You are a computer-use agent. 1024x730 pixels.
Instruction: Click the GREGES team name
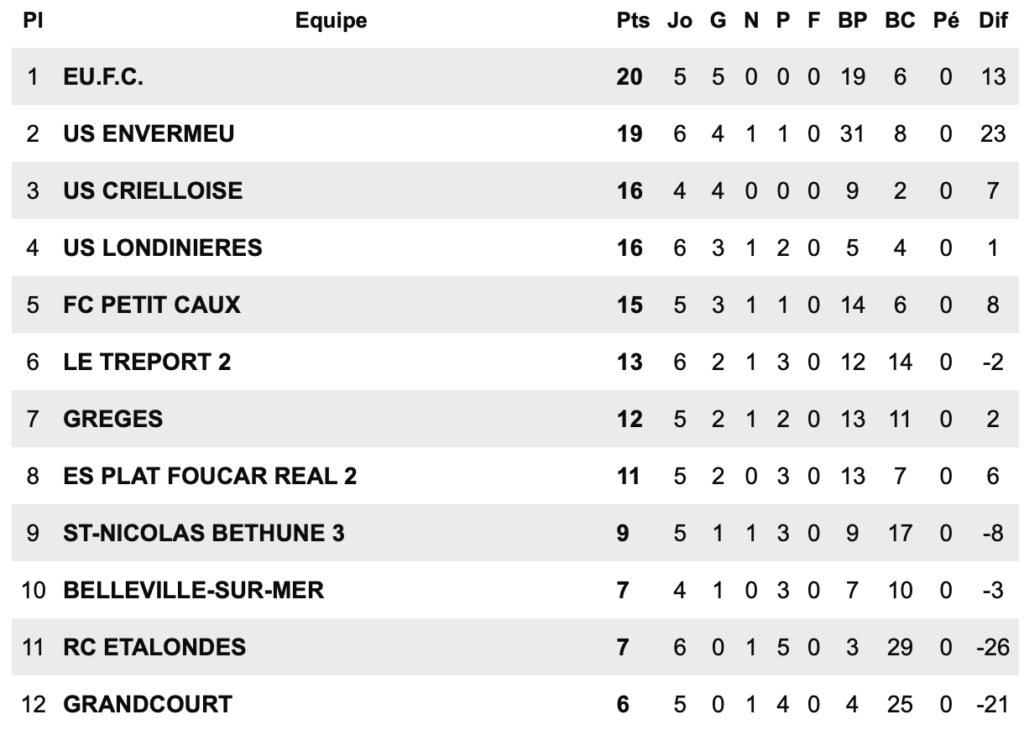click(x=113, y=419)
